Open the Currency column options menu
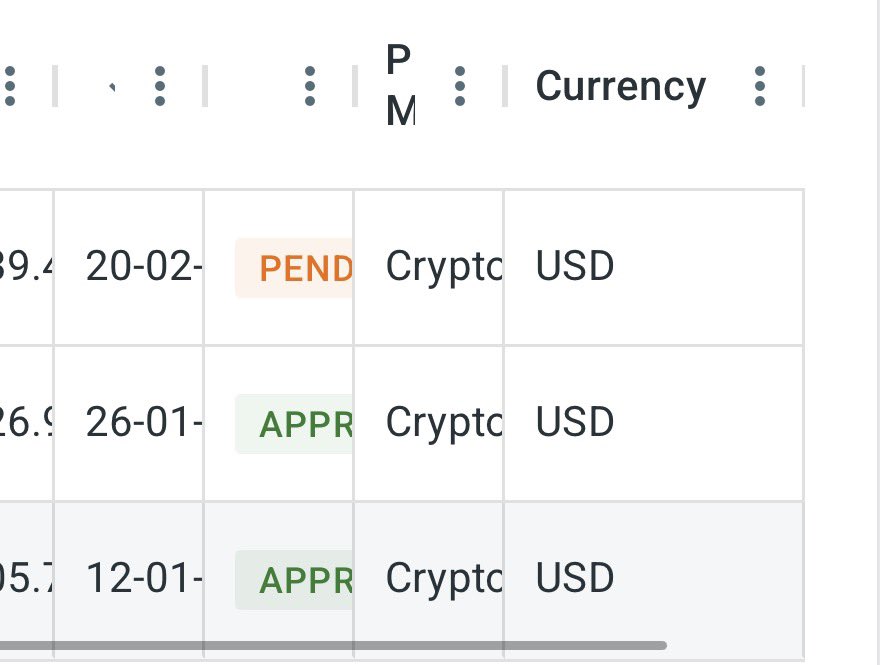 (x=760, y=87)
